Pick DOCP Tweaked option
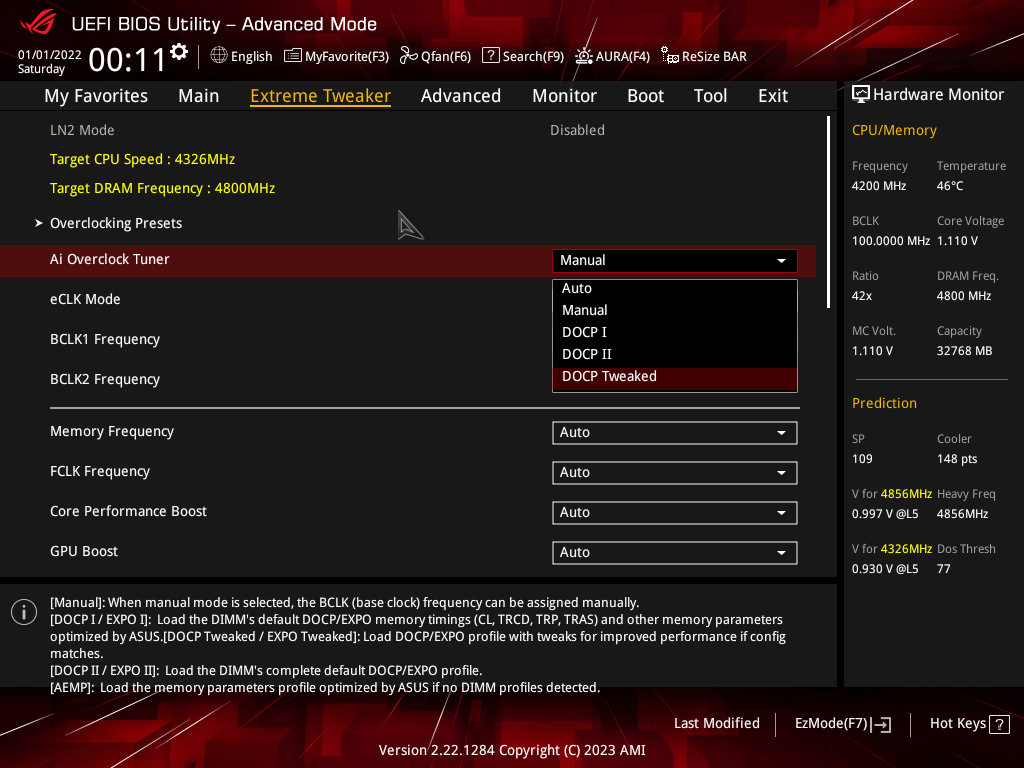This screenshot has width=1024, height=768. 675,377
